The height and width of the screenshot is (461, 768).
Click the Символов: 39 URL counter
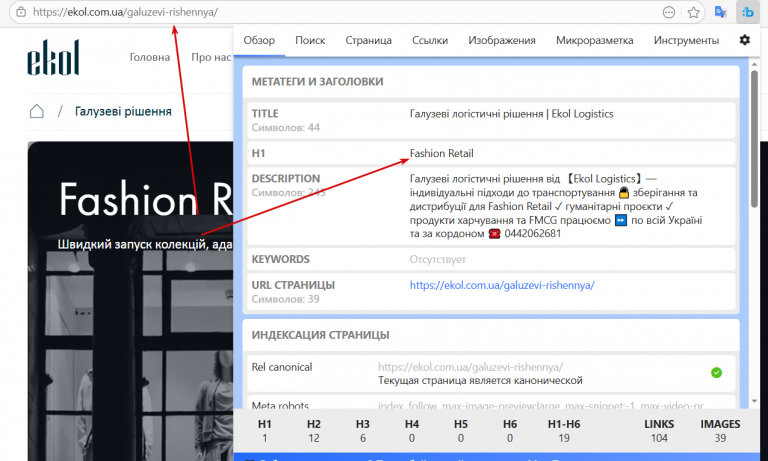click(x=286, y=299)
